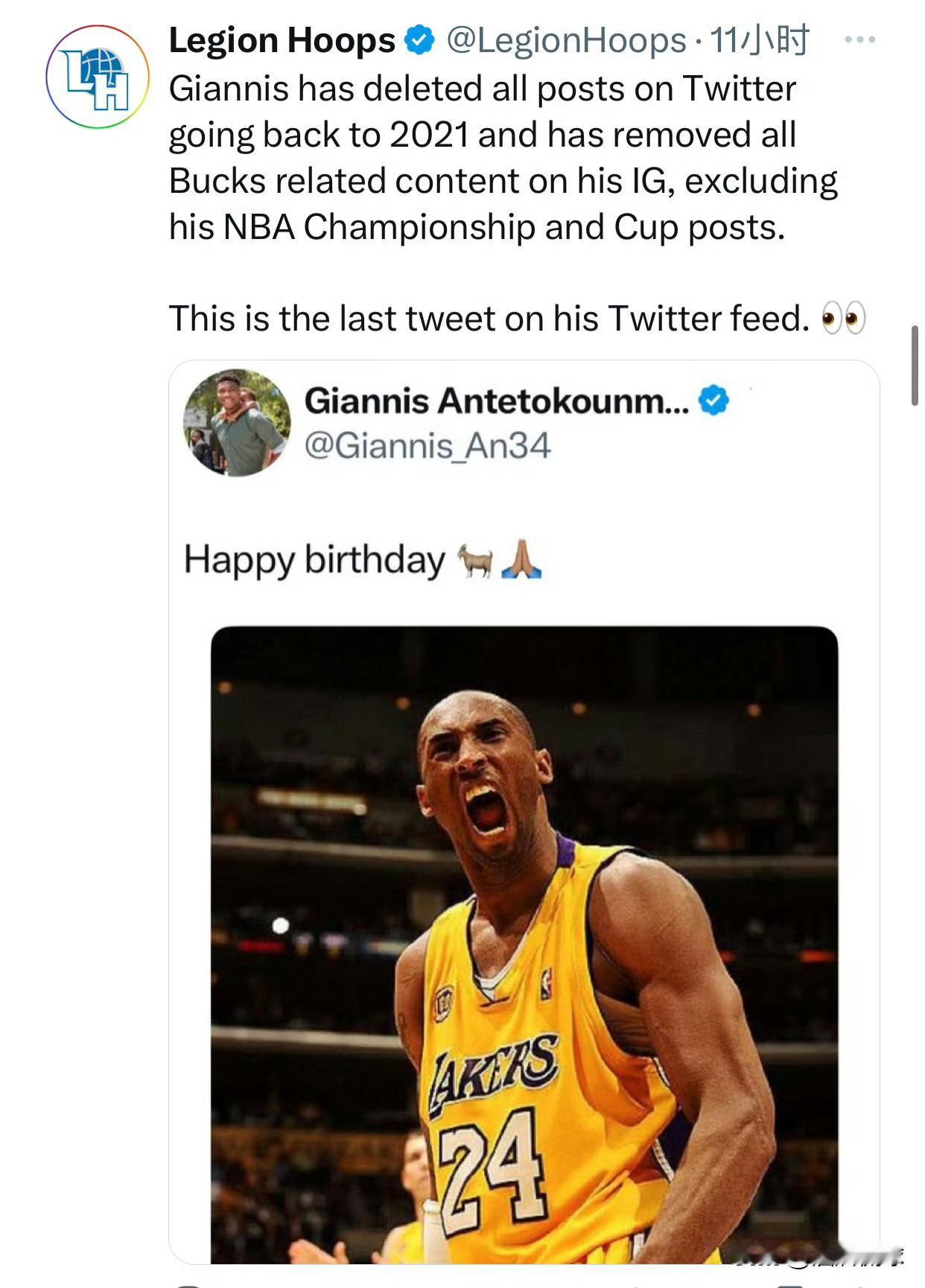925x1288 pixels.
Task: Click the number 24 on the jersey
Action: point(490,1161)
